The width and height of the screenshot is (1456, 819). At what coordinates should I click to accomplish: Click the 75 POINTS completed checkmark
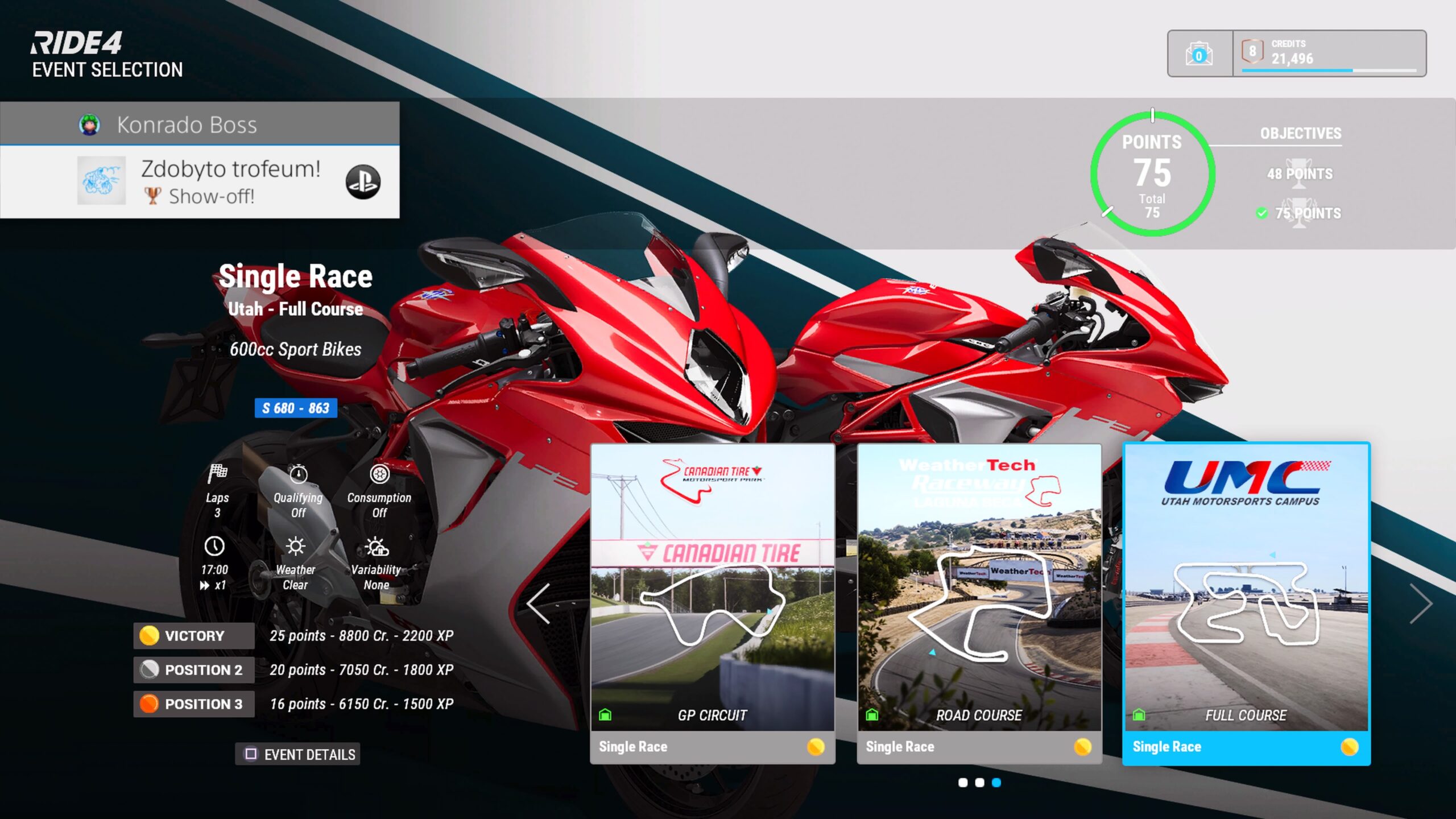tap(1261, 213)
